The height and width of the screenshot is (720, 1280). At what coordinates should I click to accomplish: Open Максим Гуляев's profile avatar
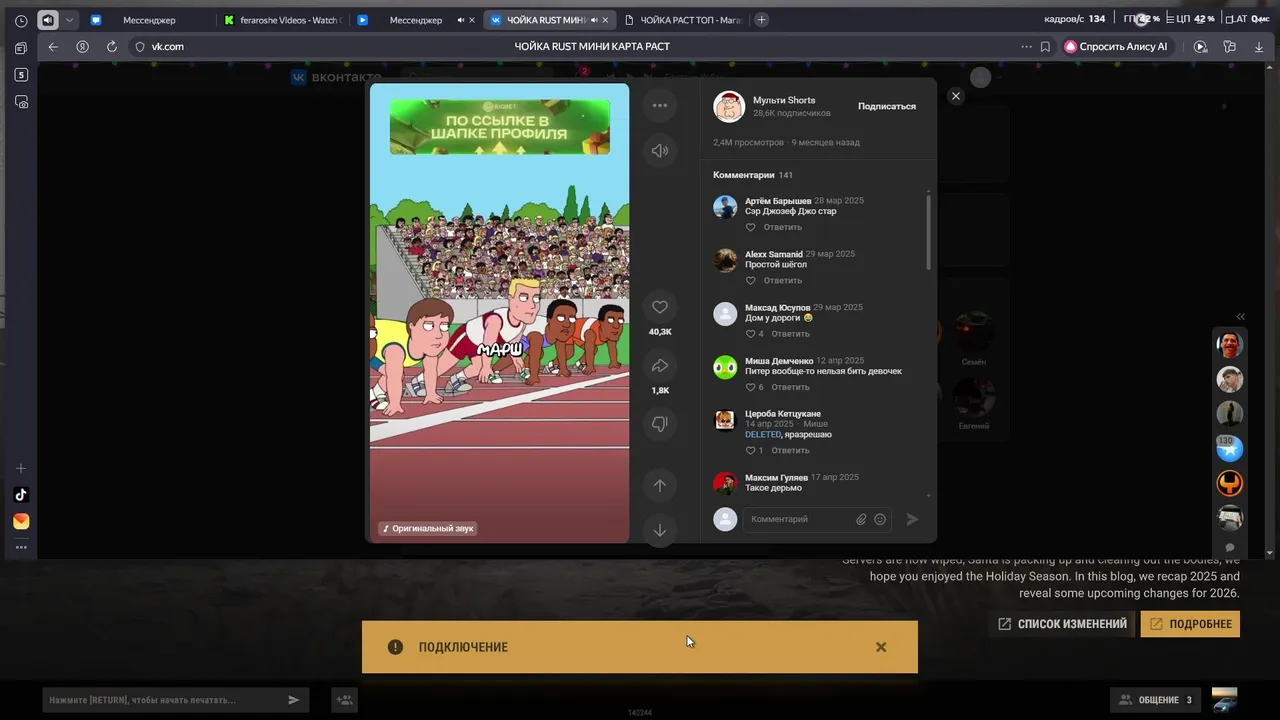[x=725, y=483]
